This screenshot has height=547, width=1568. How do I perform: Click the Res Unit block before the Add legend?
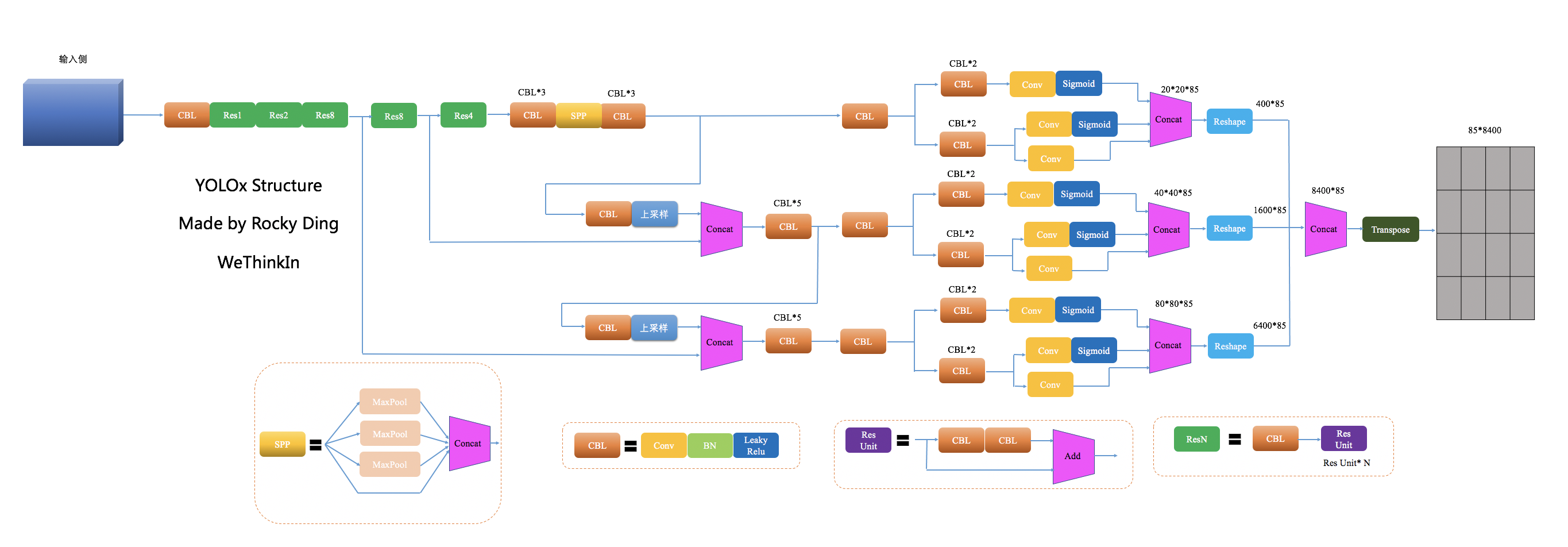point(868,440)
